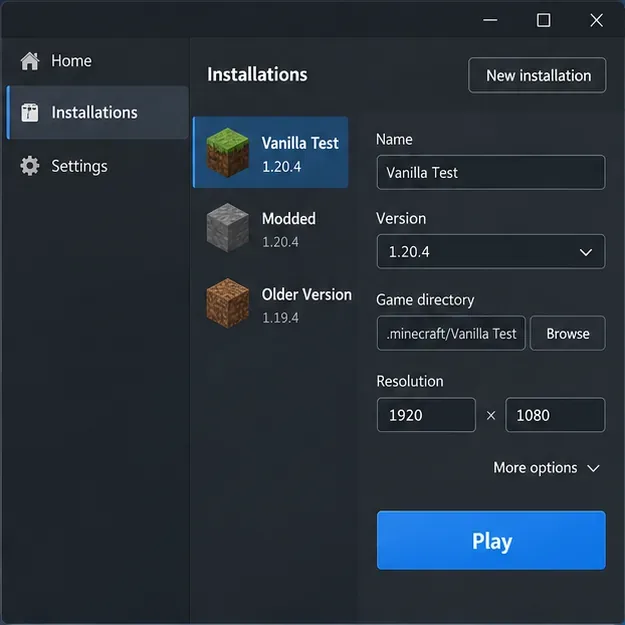Click the Settings gear icon
This screenshot has height=625, width=625.
tap(30, 166)
